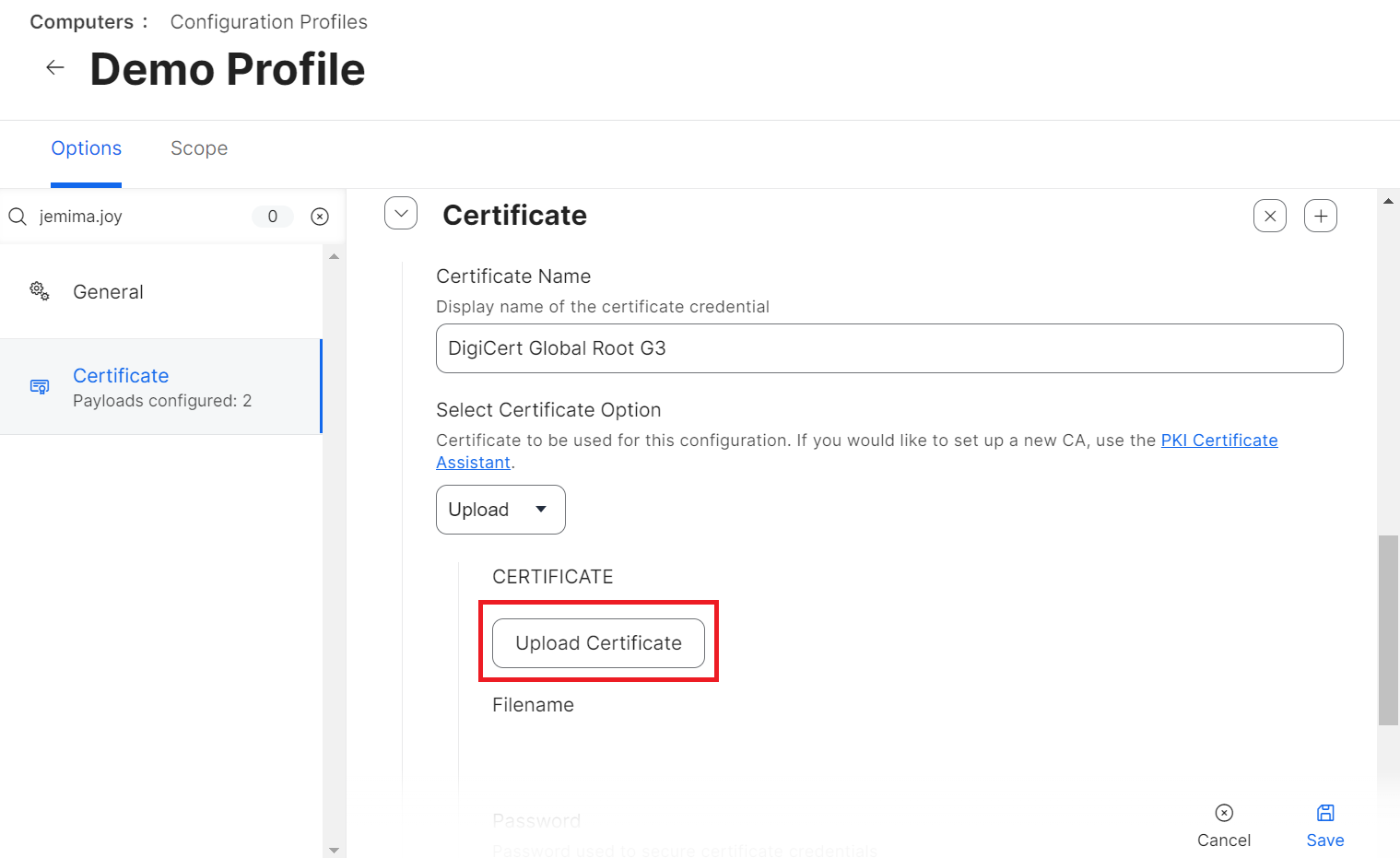Select the Certificate sidebar item
This screenshot has height=858, width=1400.
point(161,387)
